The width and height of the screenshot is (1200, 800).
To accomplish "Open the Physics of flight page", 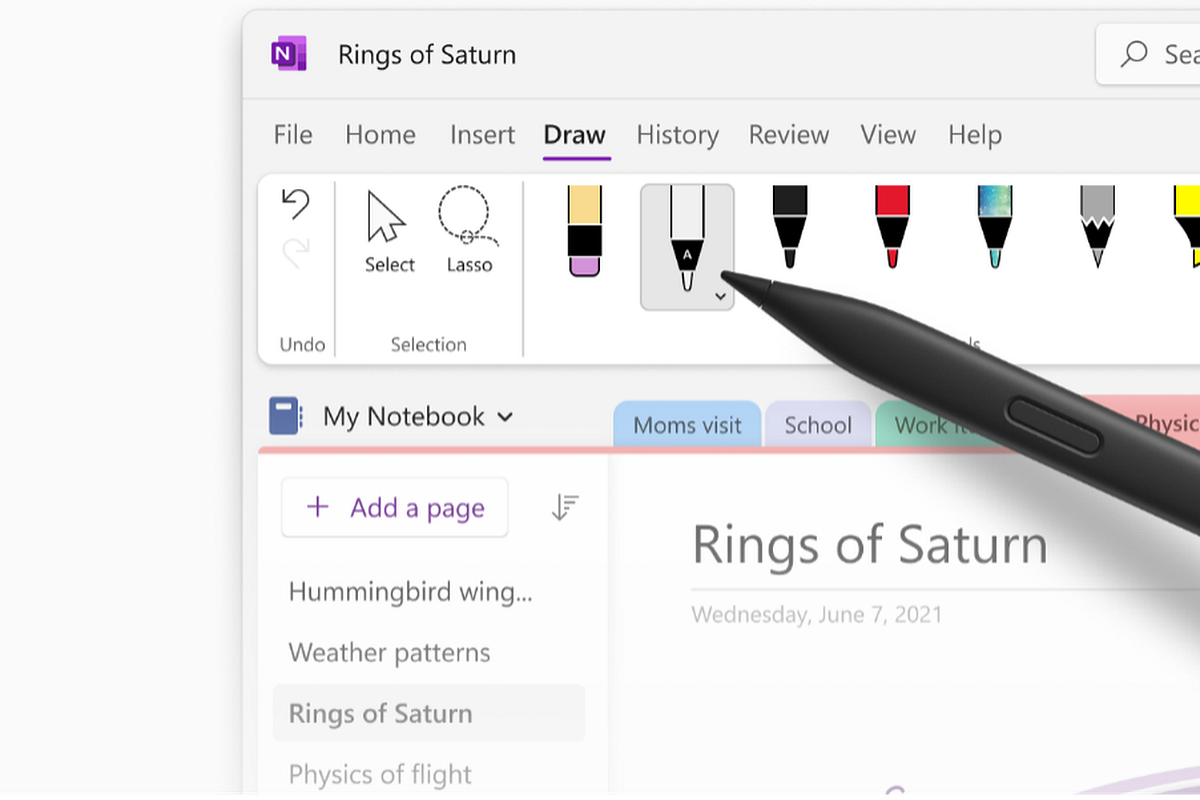I will click(x=380, y=774).
